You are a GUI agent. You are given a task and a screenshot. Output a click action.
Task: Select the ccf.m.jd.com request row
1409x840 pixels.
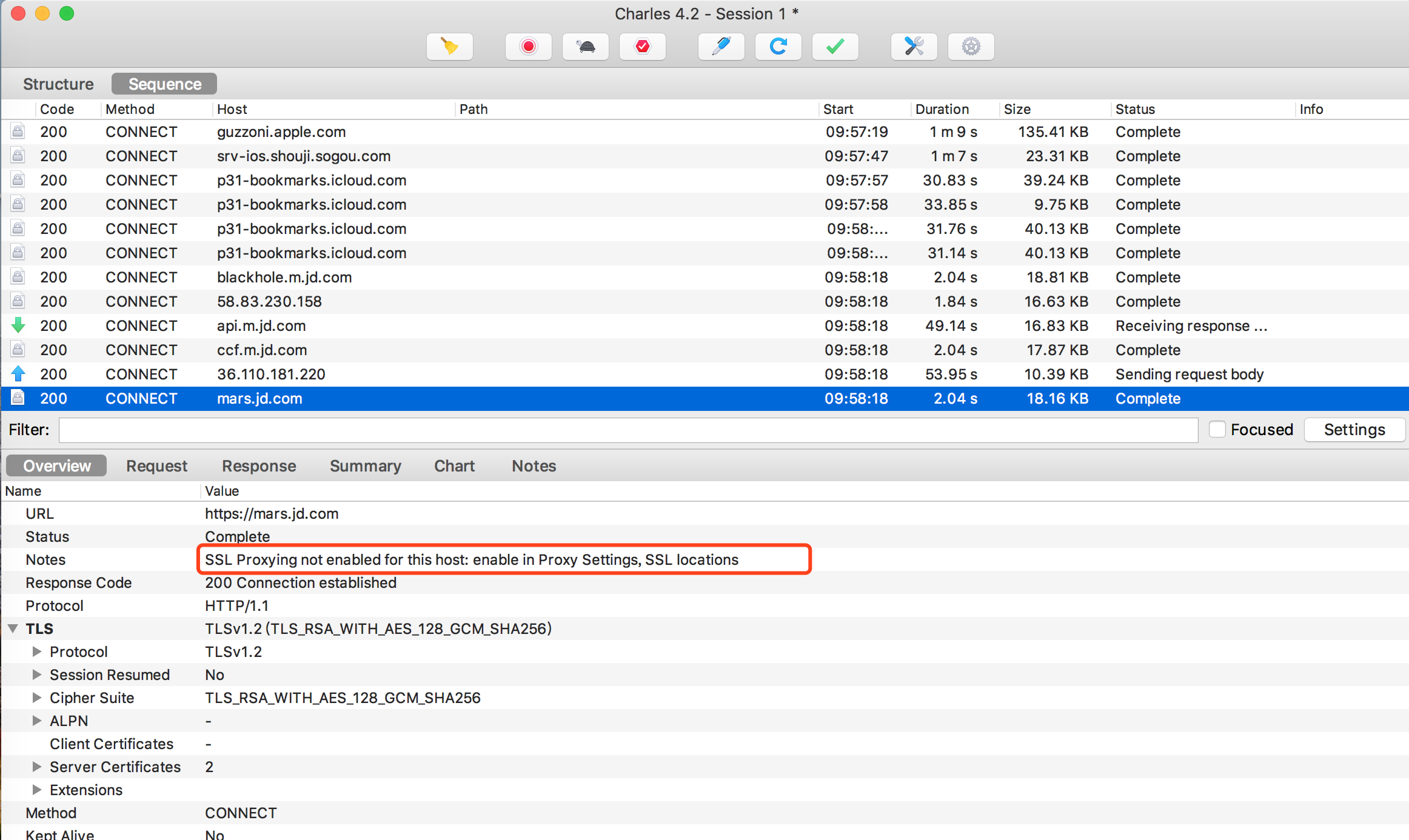704,350
